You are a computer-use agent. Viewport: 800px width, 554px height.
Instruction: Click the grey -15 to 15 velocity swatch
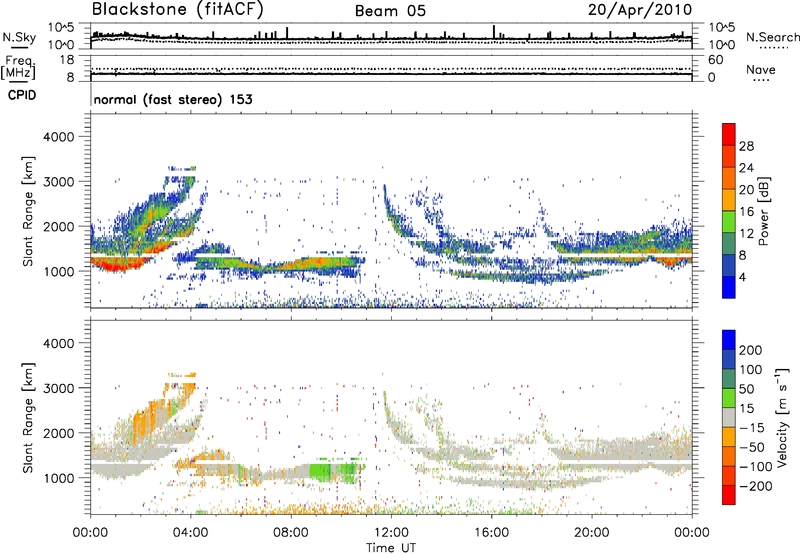(x=729, y=417)
